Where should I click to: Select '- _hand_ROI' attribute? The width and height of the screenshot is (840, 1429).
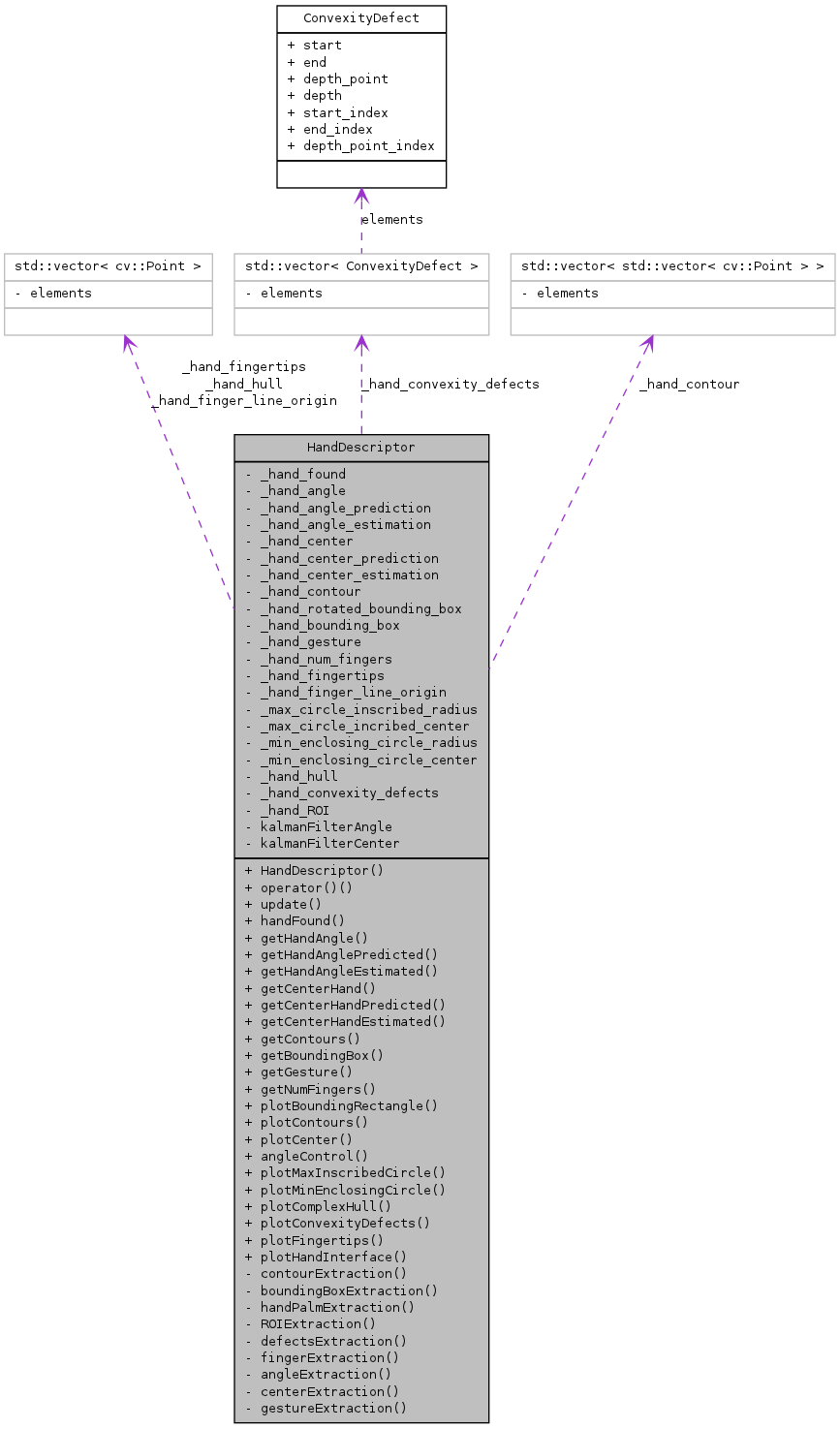[x=288, y=810]
